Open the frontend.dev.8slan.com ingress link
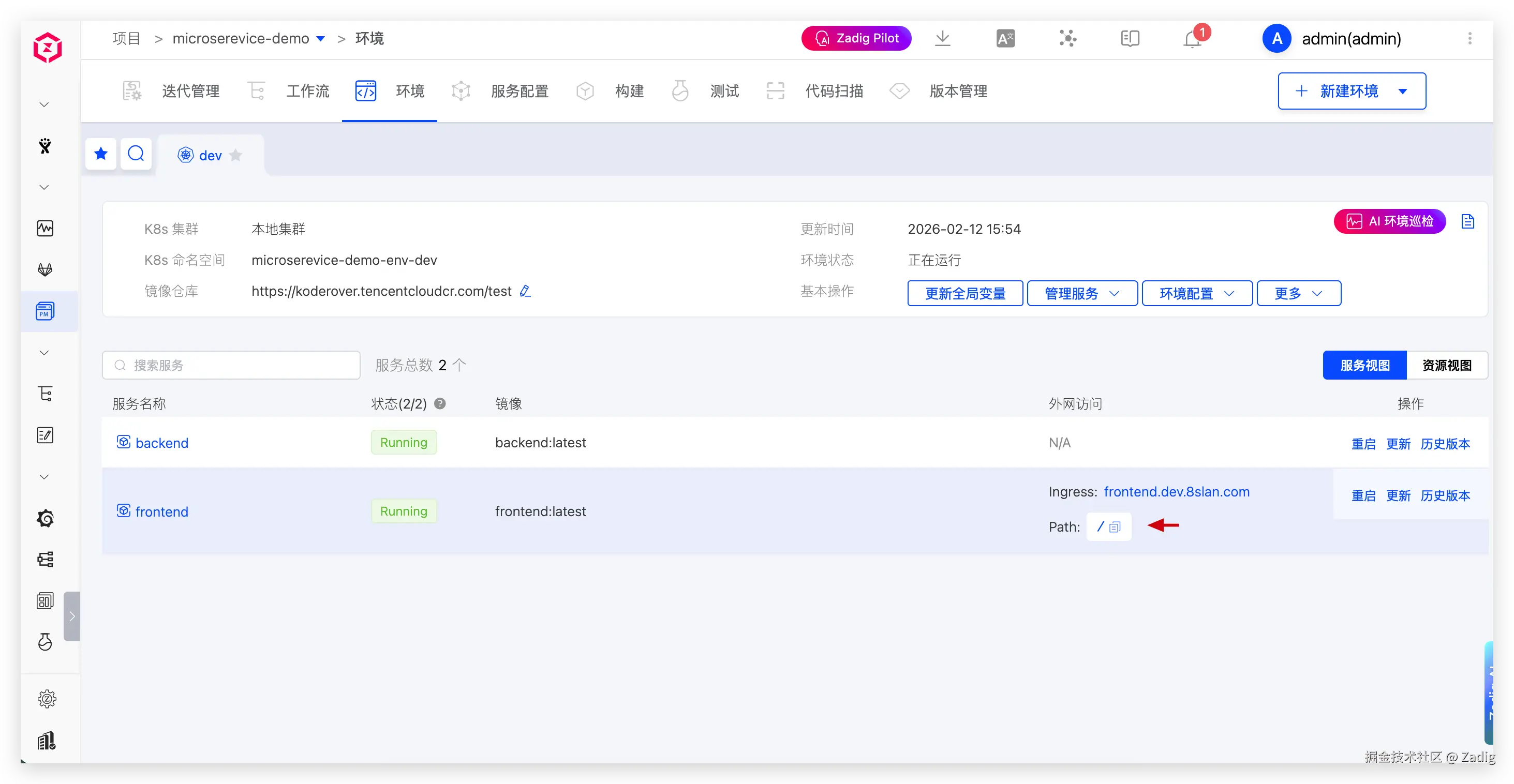The image size is (1514, 784). 1176,491
